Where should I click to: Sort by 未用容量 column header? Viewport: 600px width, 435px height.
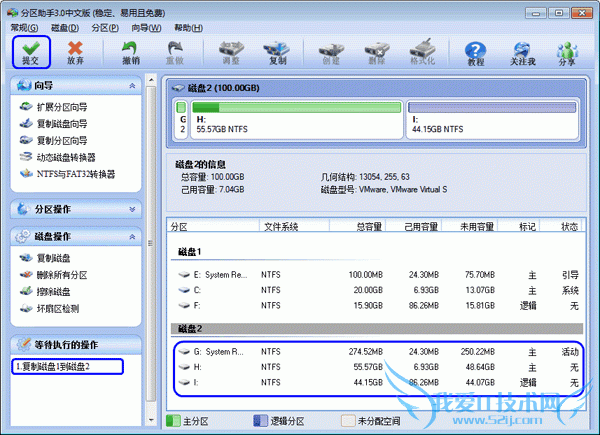click(x=470, y=226)
